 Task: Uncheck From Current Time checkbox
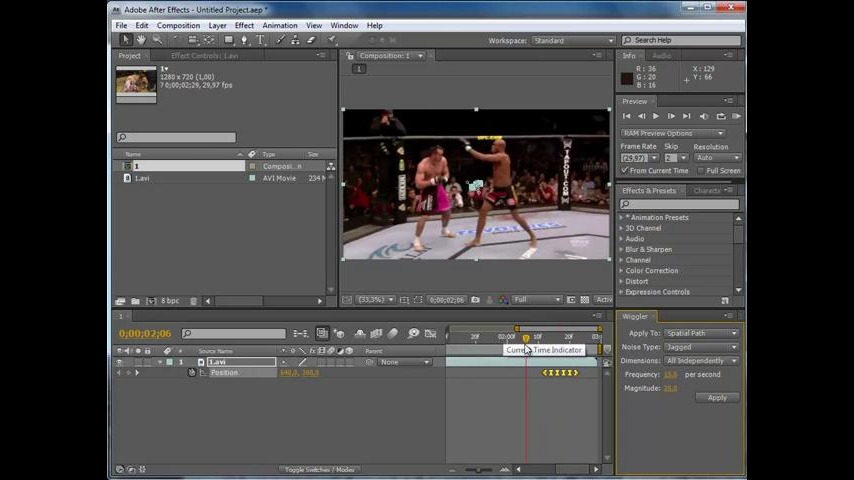[x=626, y=171]
